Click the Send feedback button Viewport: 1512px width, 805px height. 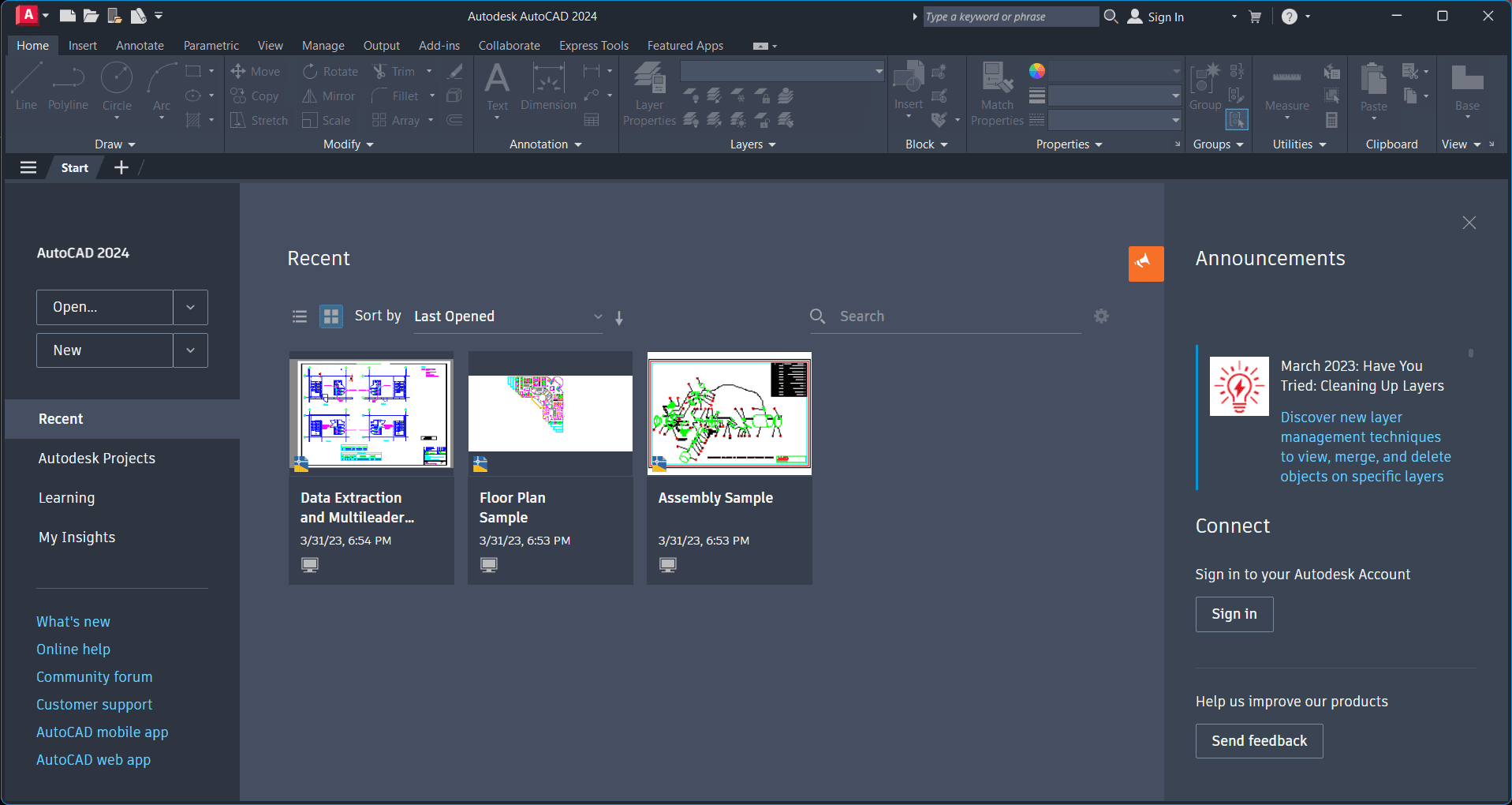(1259, 741)
